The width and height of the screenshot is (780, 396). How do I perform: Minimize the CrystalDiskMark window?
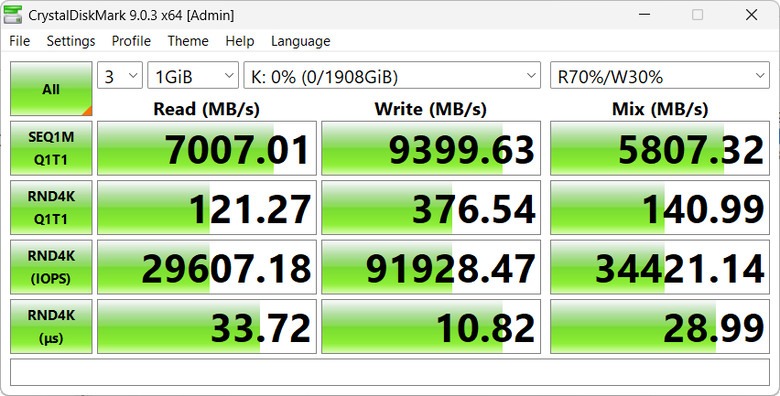644,14
